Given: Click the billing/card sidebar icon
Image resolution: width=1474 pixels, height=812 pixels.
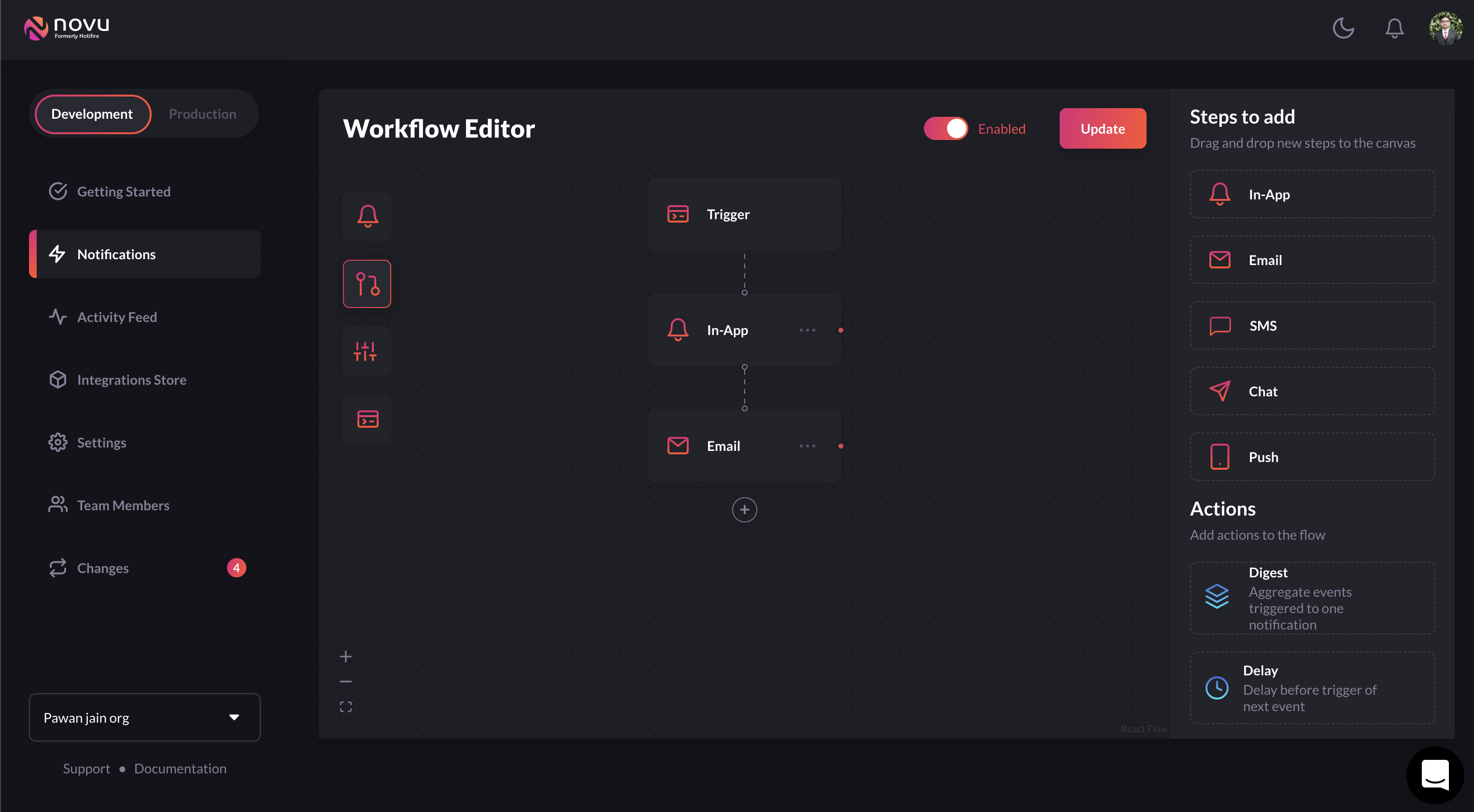Looking at the screenshot, I should coord(367,418).
